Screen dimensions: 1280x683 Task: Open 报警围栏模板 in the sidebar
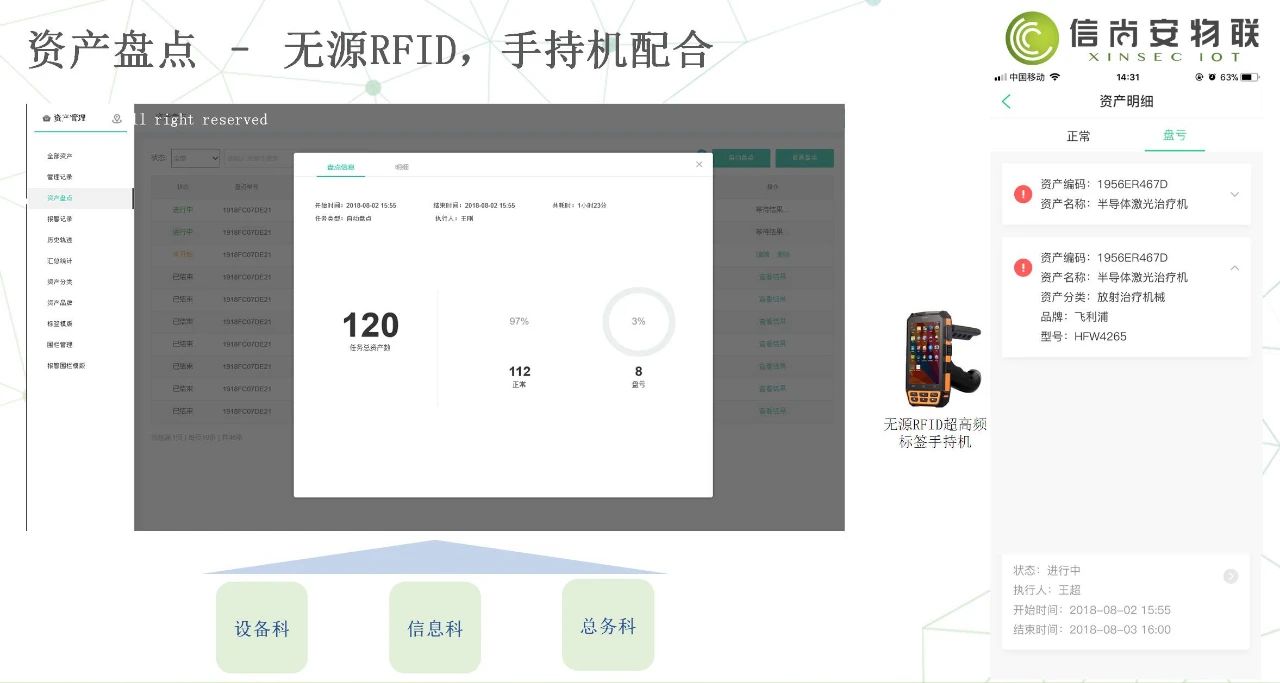[x=66, y=366]
